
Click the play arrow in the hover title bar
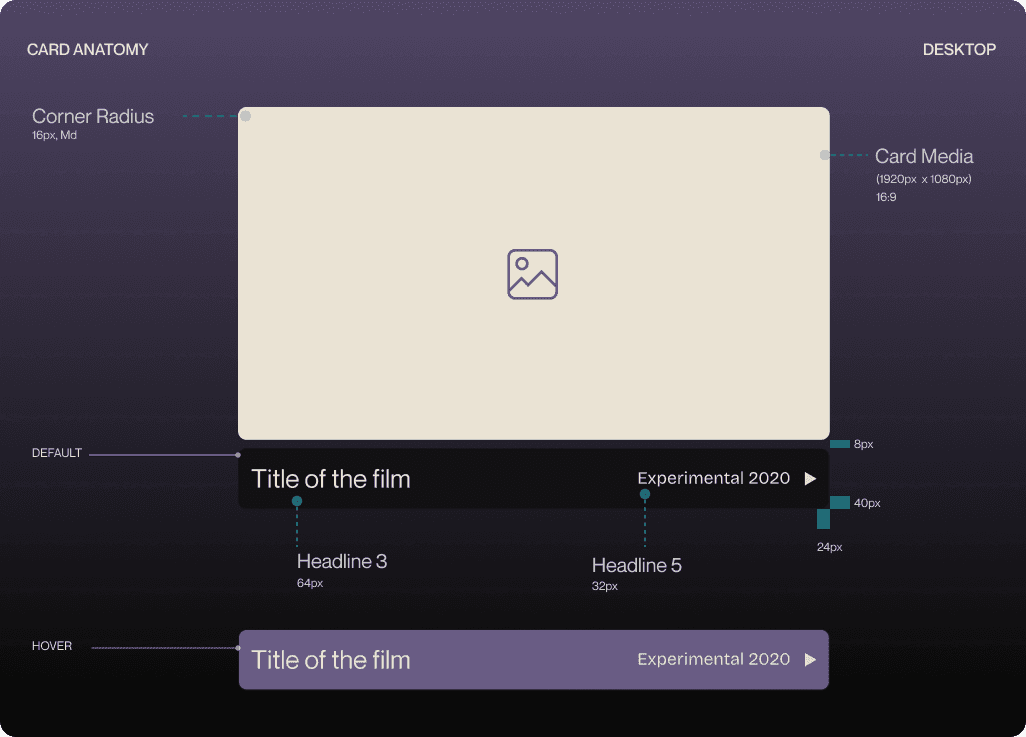[x=810, y=659]
